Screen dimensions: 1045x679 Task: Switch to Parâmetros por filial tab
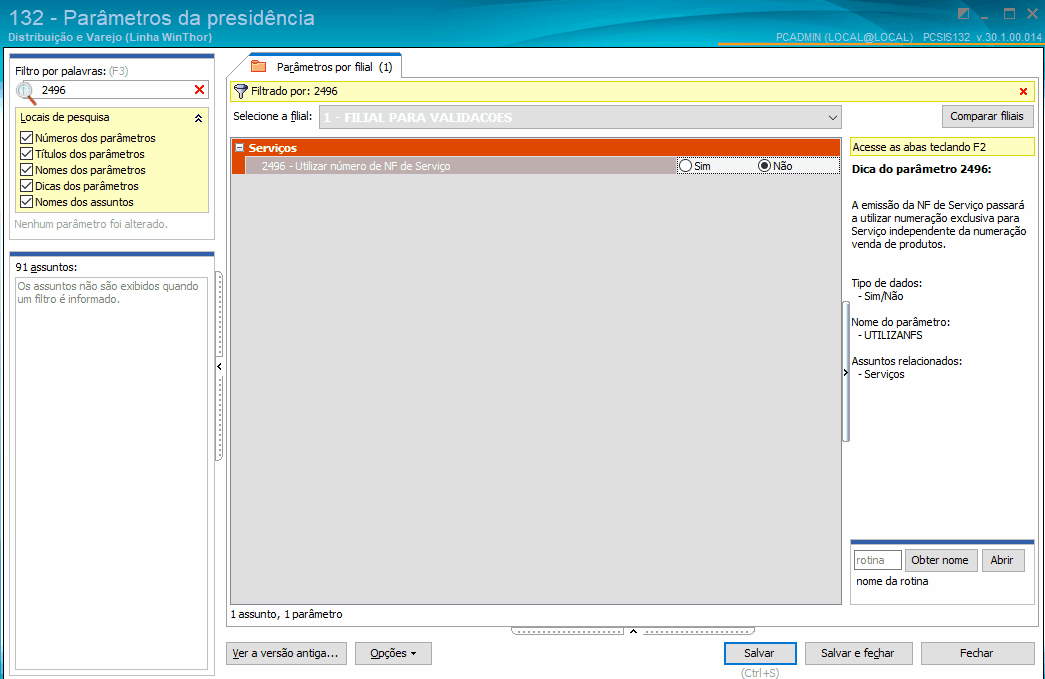(x=325, y=67)
